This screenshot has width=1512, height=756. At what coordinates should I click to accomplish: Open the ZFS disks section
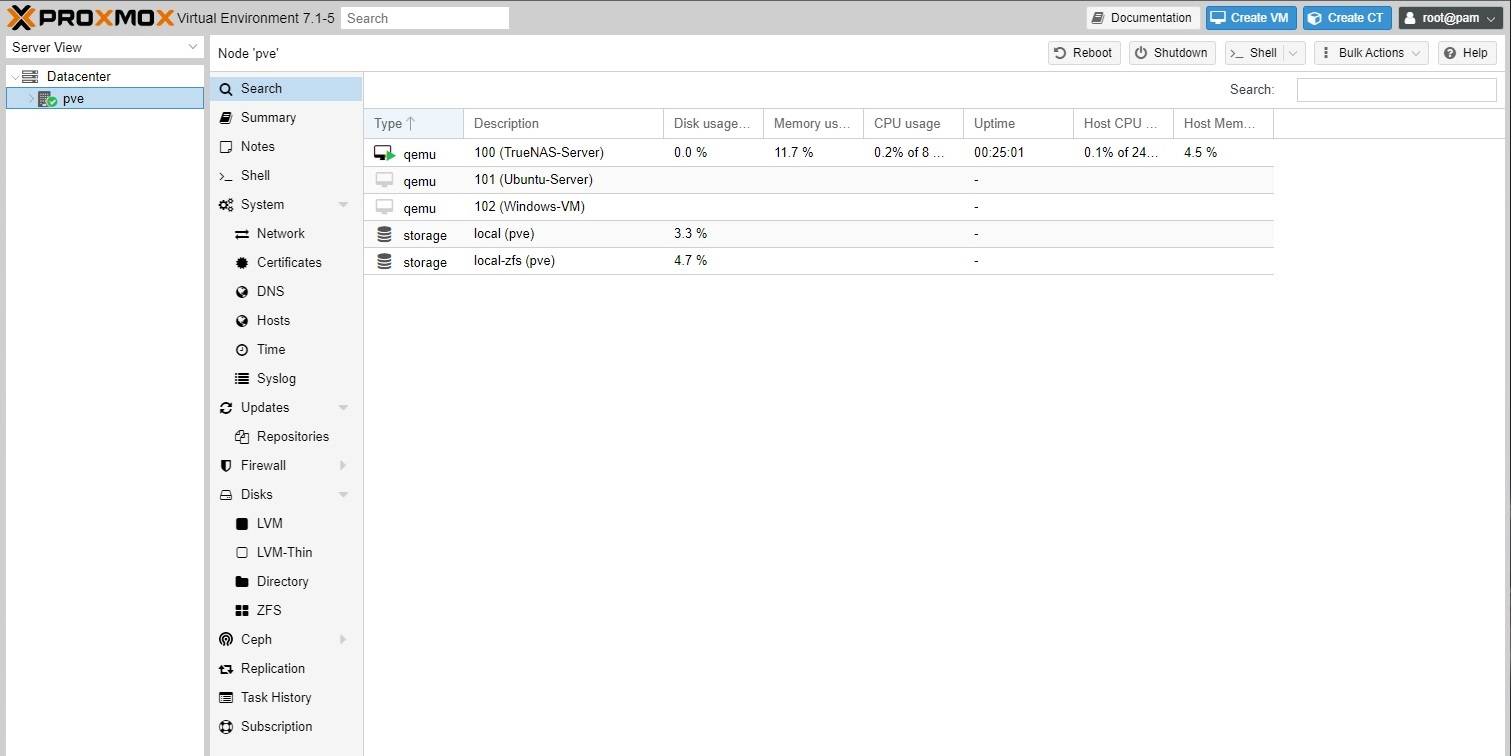tap(268, 610)
